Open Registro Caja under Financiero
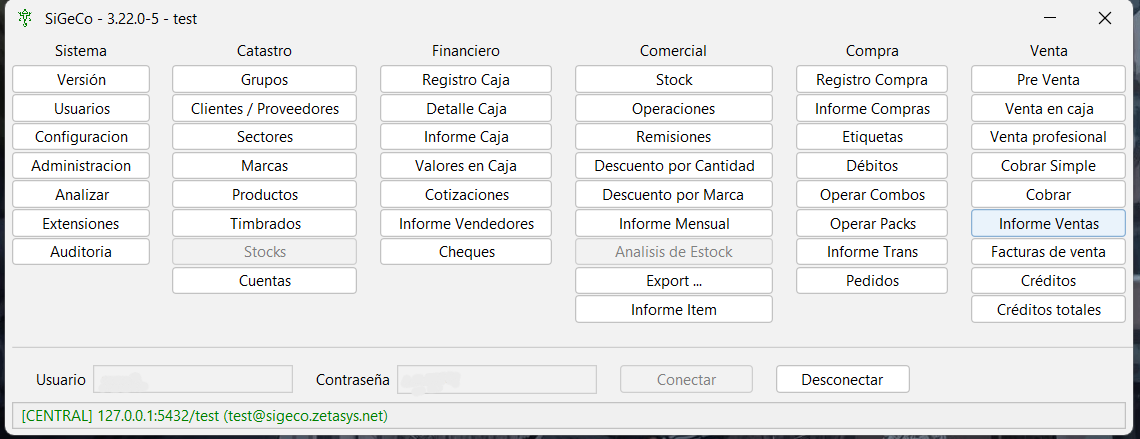This screenshot has width=1140, height=439. click(465, 80)
